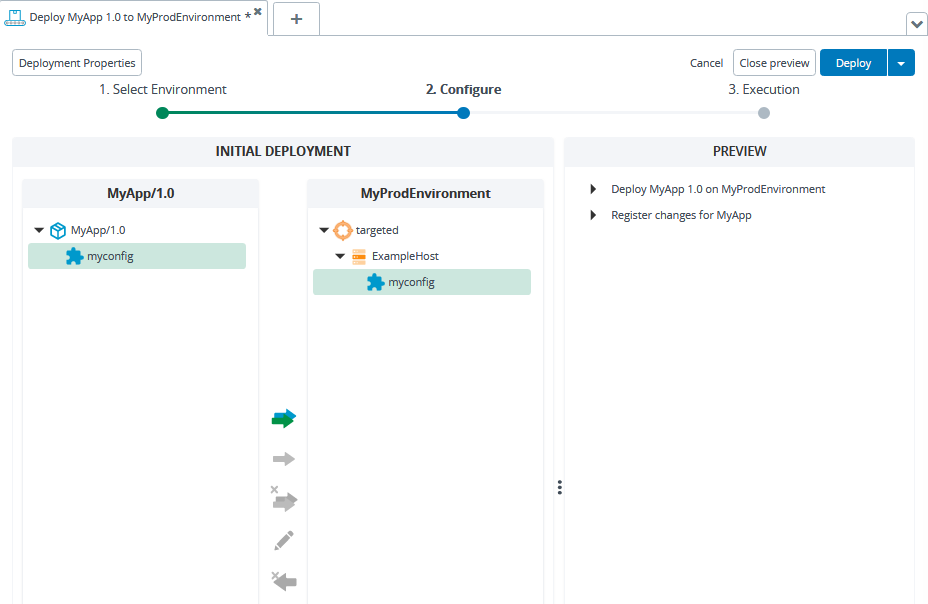Click the single gray map-selected arrow icon

tap(283, 458)
